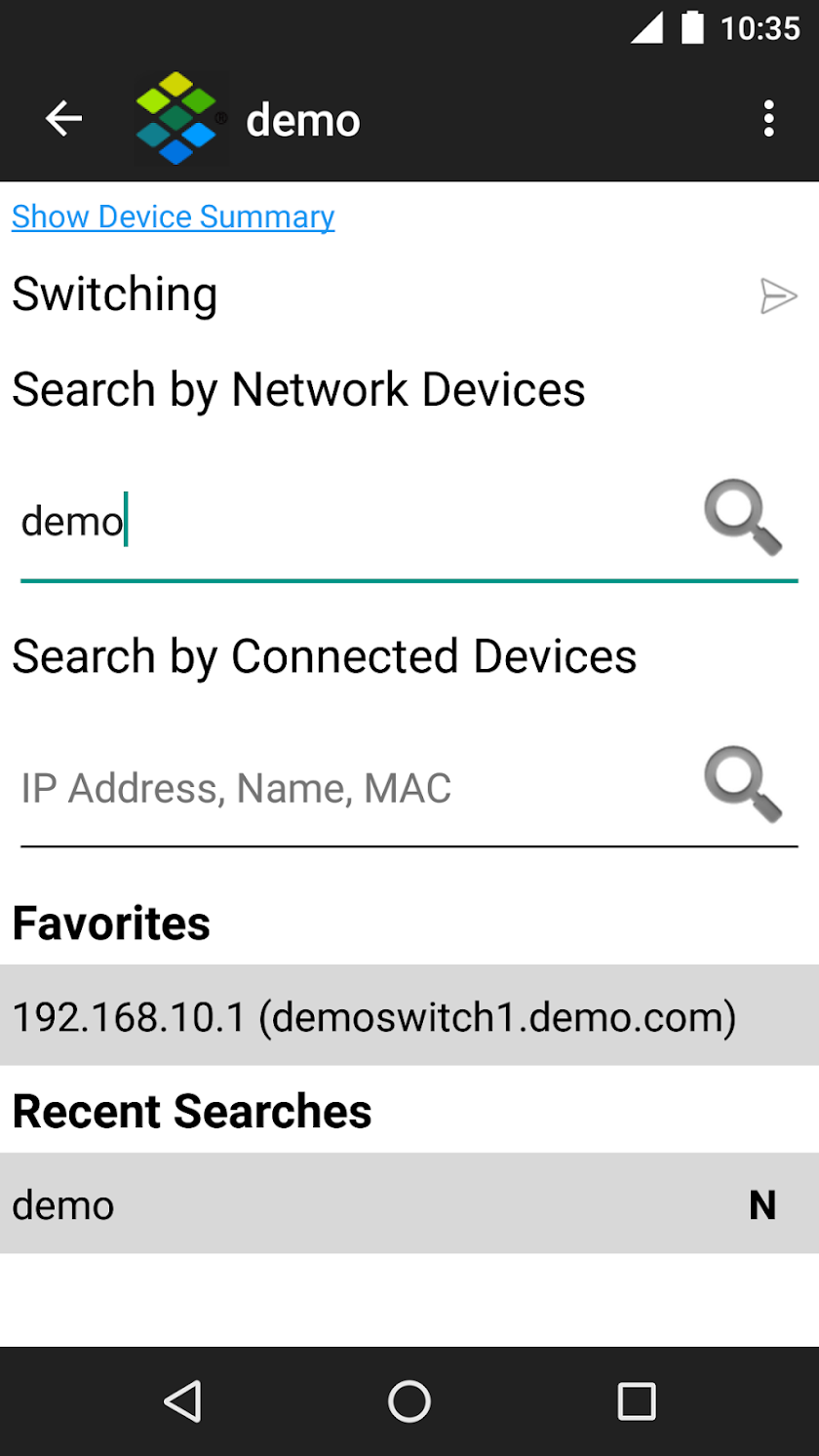Focus the Network Devices field containing demo

[x=357, y=523]
